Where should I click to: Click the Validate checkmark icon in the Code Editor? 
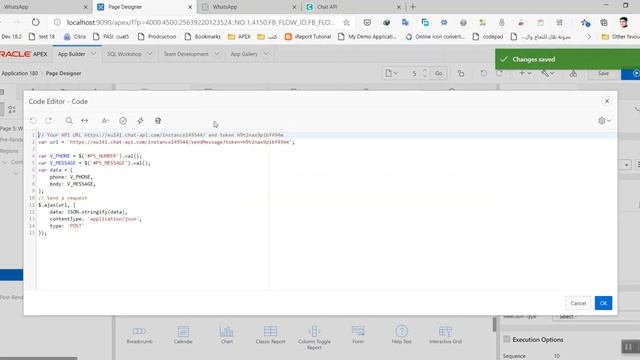123,120
